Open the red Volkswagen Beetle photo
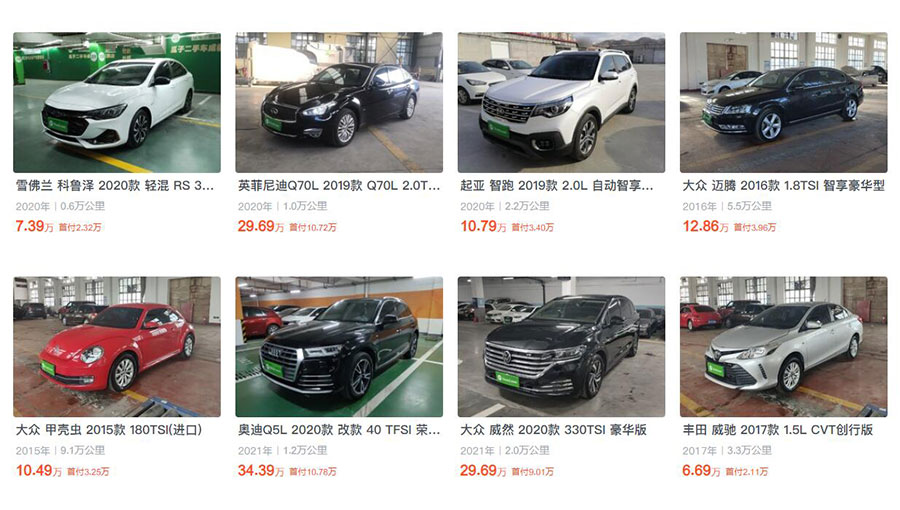Viewport: 900px width, 510px height. [x=117, y=347]
